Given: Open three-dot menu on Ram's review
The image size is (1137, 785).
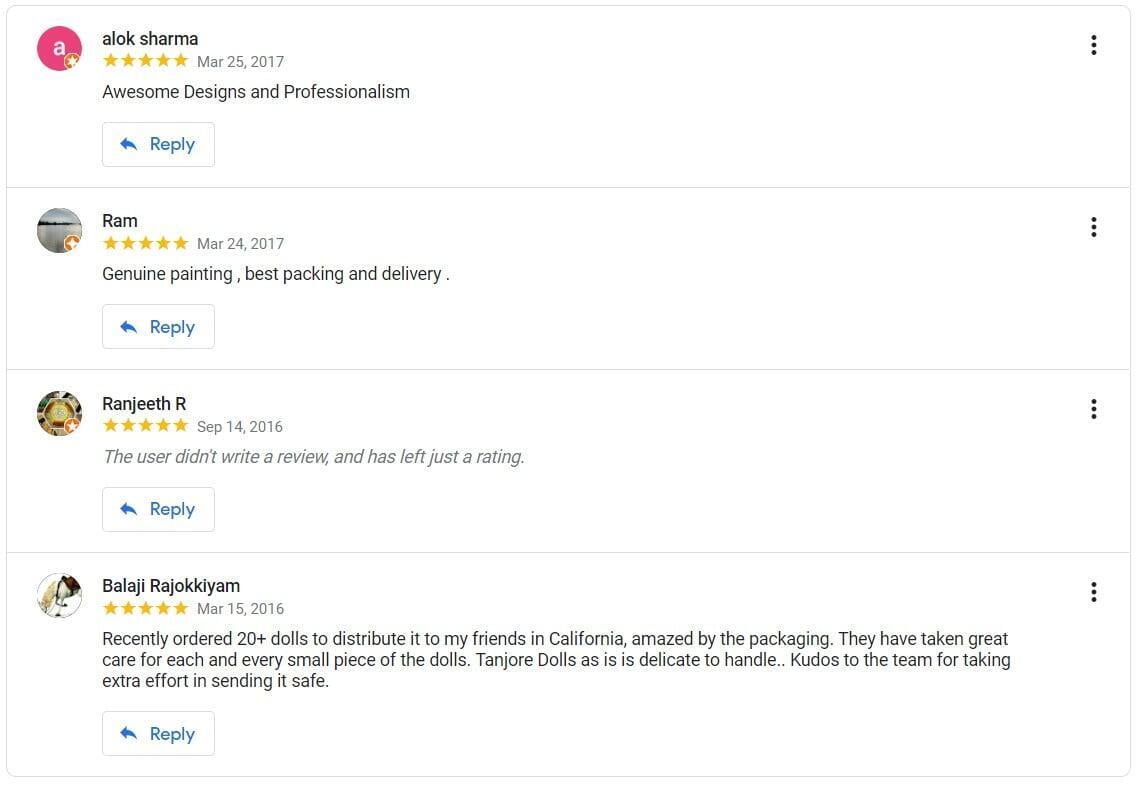Looking at the screenshot, I should tap(1093, 227).
